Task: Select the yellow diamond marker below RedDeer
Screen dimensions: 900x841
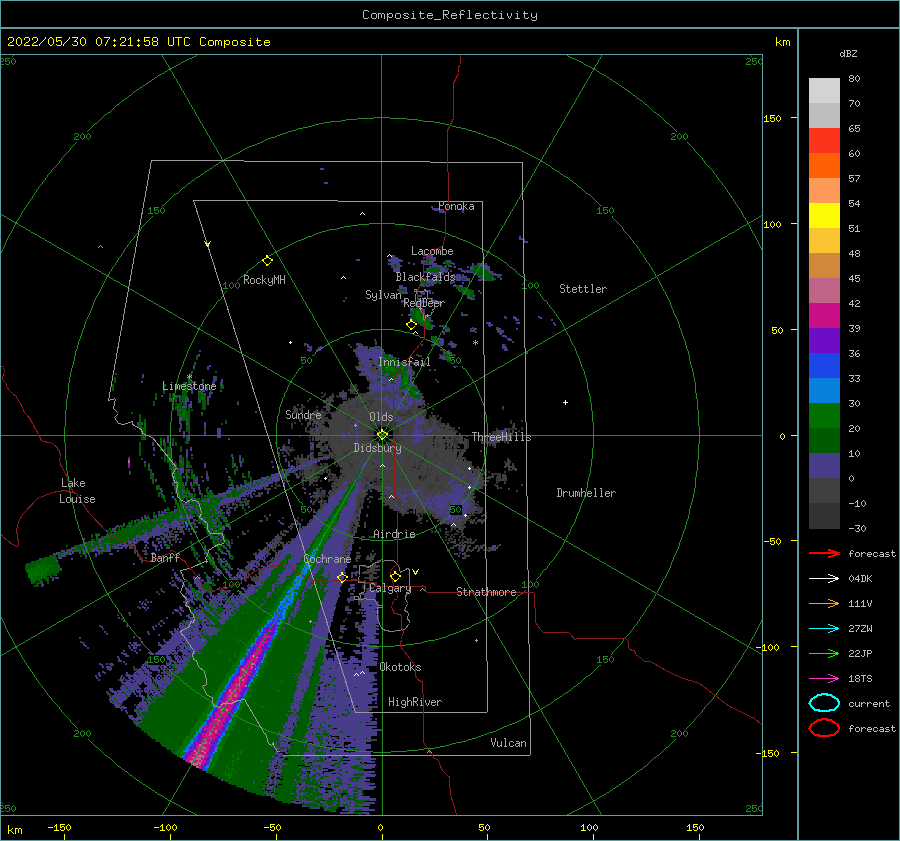Action: coord(411,325)
